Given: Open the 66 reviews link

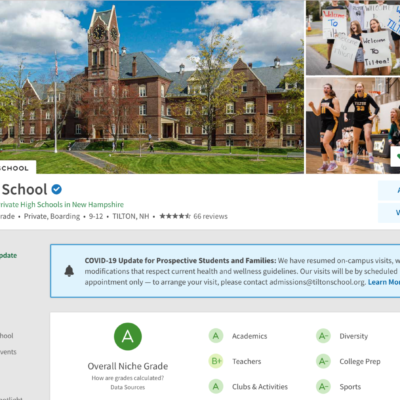Looking at the screenshot, I should pos(210,216).
